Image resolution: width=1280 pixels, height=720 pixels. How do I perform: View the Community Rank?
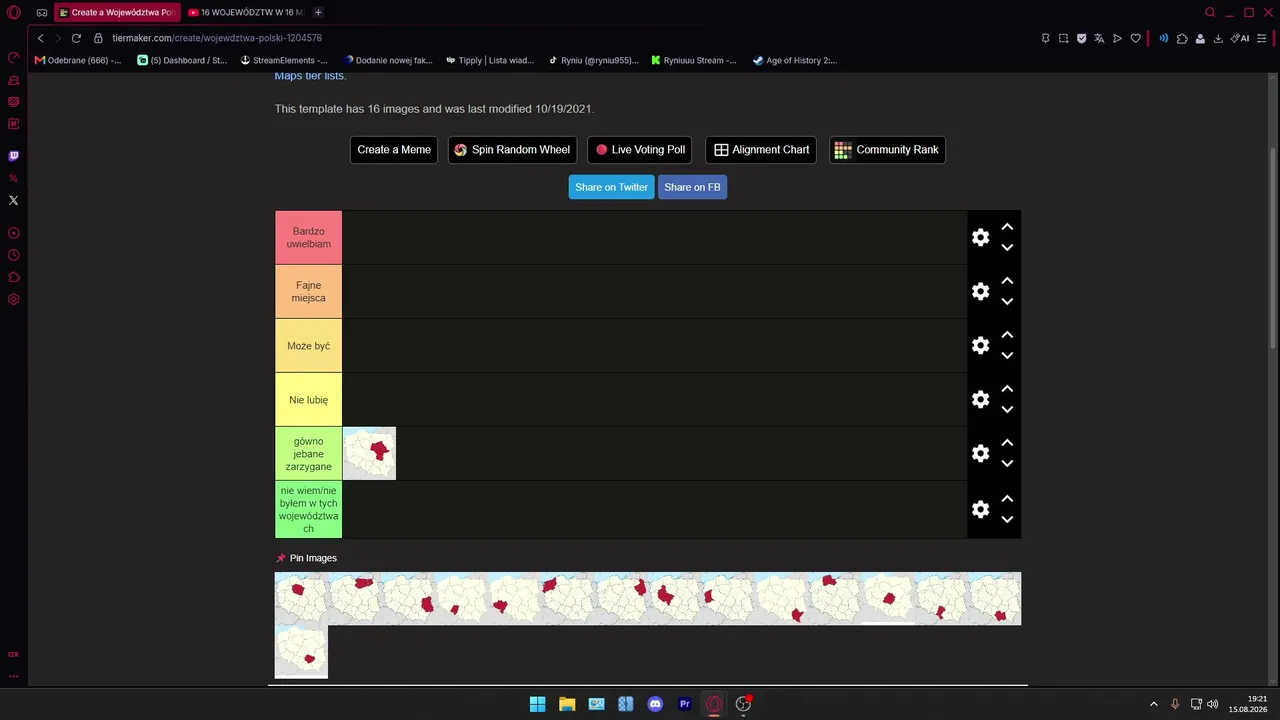887,150
